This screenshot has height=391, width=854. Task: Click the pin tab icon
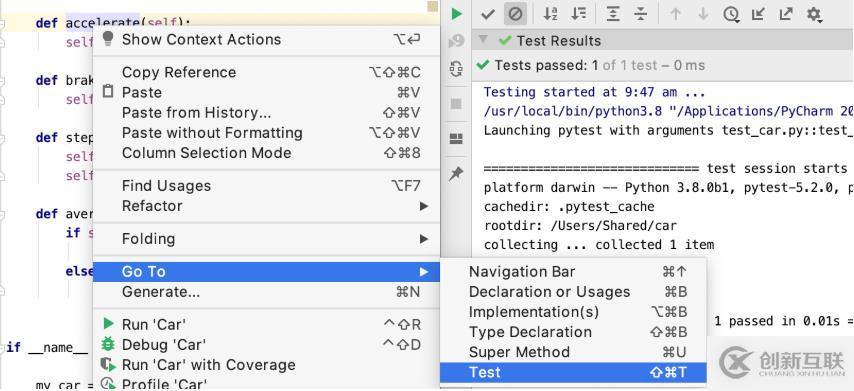(456, 174)
